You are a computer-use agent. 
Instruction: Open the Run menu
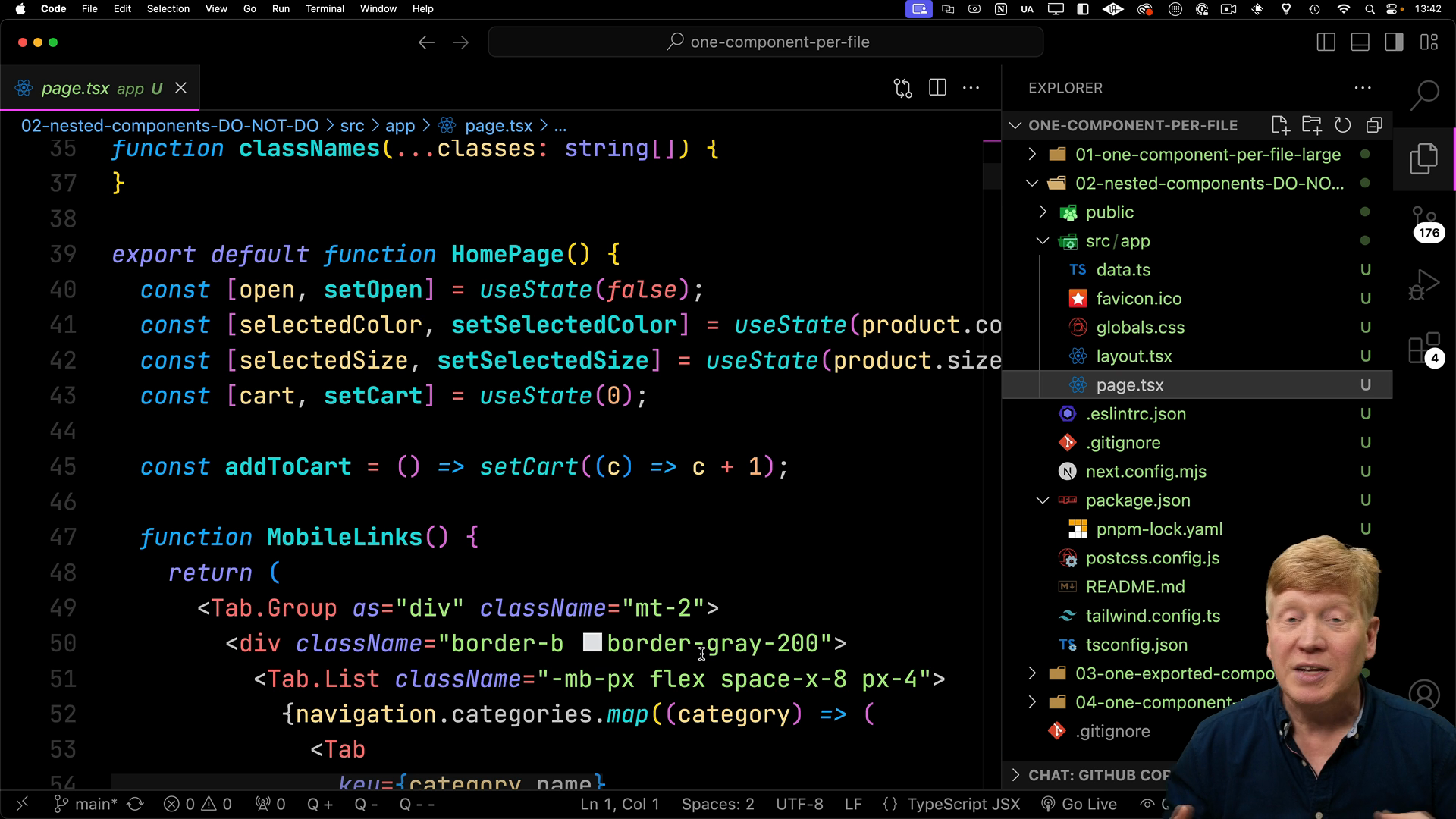[x=281, y=9]
